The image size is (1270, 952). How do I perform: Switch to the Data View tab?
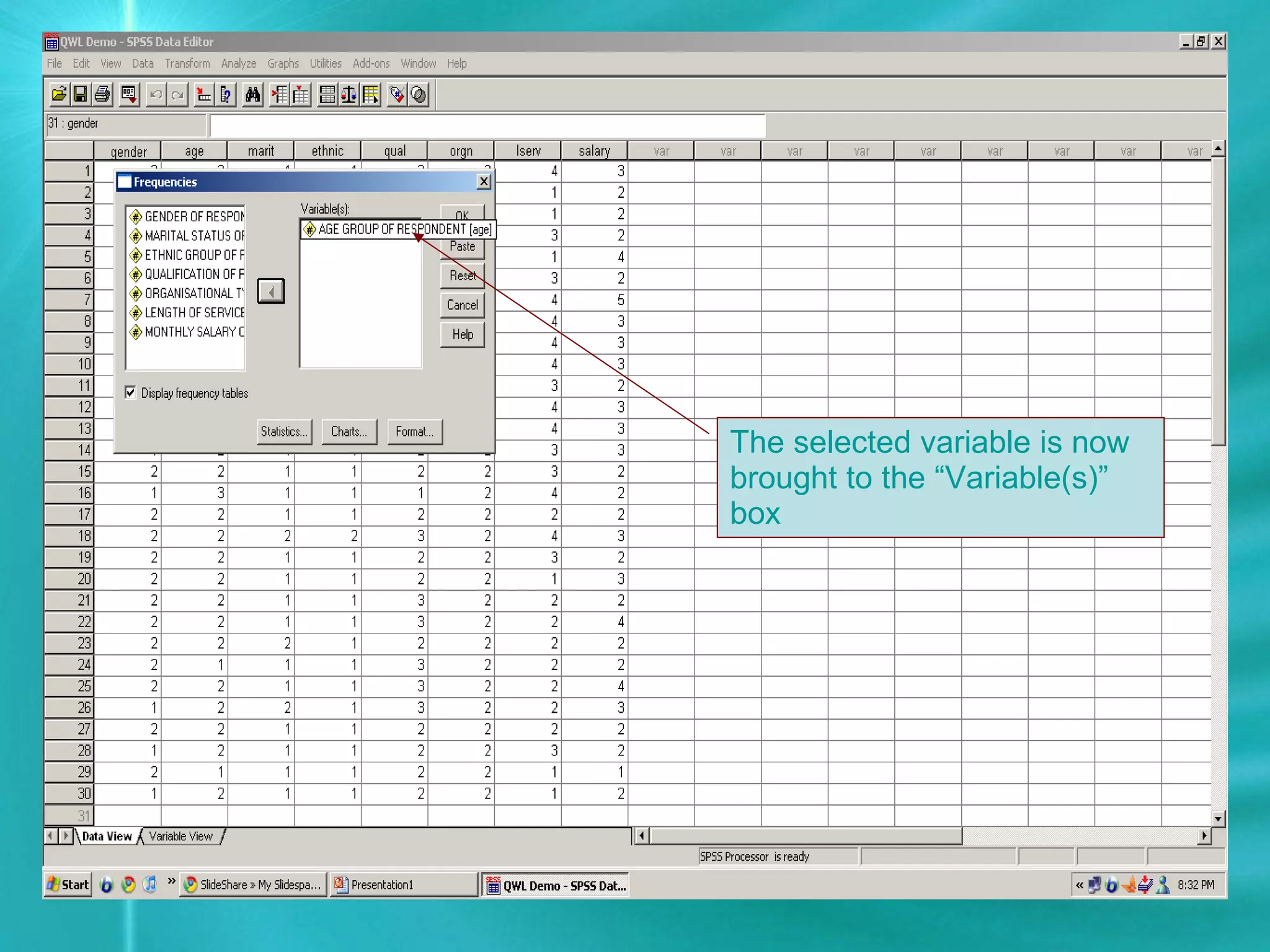[107, 836]
